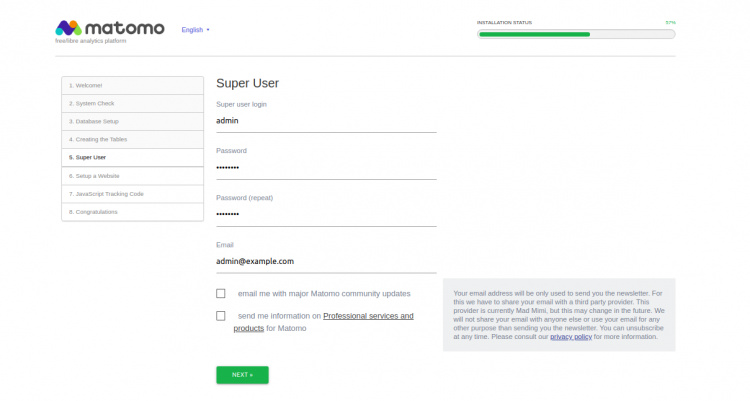Open the English language dropdown
Image resolution: width=750 pixels, height=401 pixels.
(x=195, y=30)
